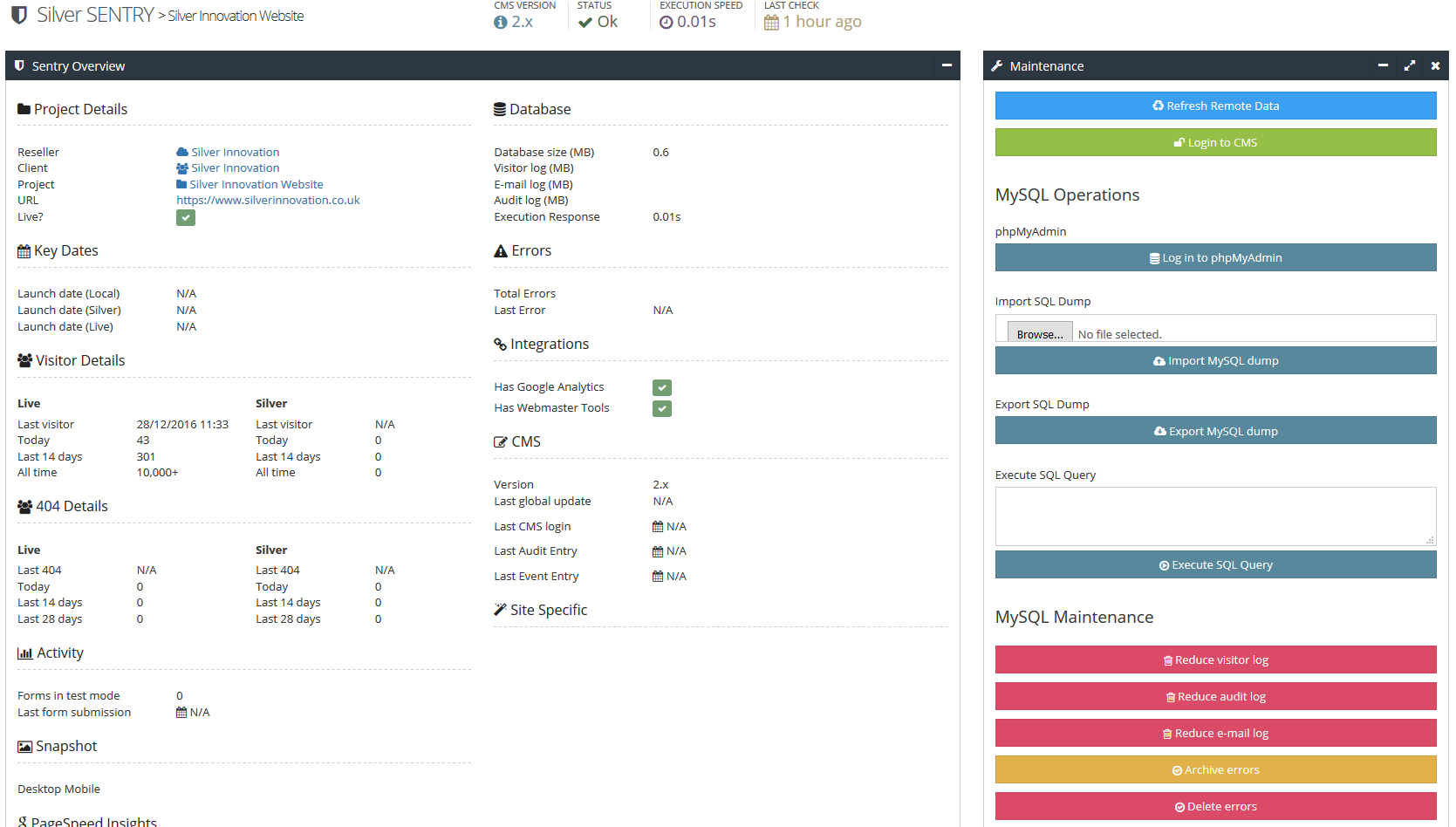Click the Site Specific magic wand icon
1456x827 pixels.
[x=500, y=610]
